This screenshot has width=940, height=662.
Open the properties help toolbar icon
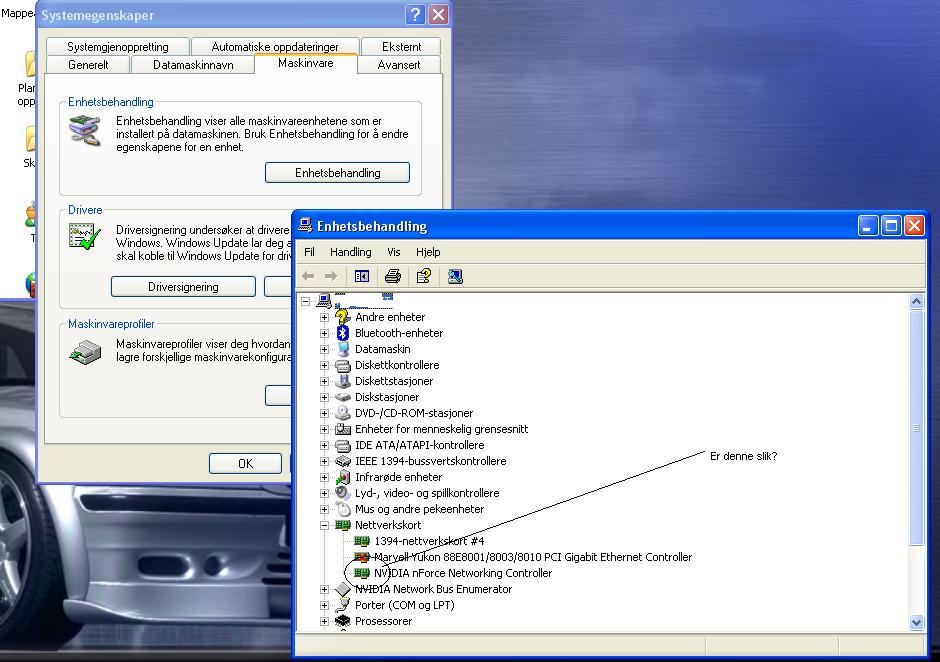[x=424, y=276]
